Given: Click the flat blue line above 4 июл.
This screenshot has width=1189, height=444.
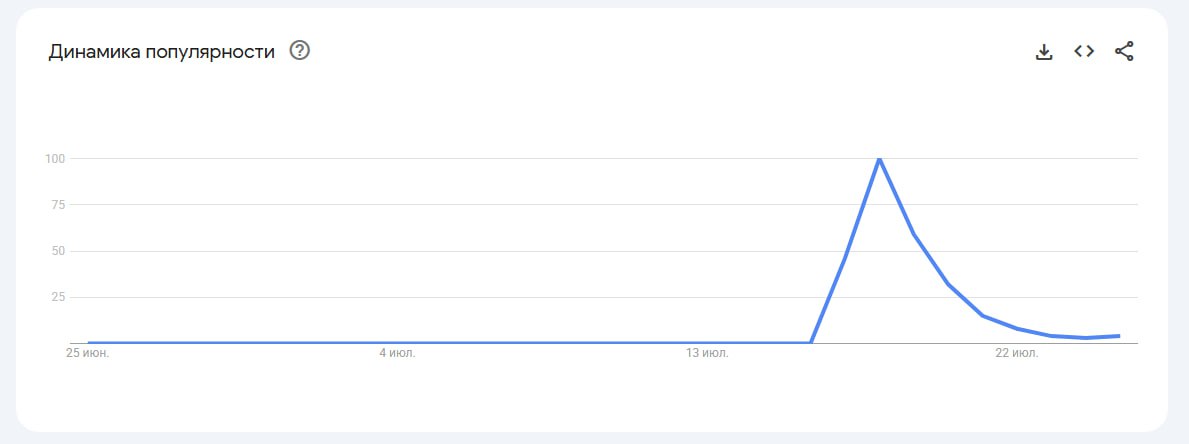Looking at the screenshot, I should click(398, 343).
